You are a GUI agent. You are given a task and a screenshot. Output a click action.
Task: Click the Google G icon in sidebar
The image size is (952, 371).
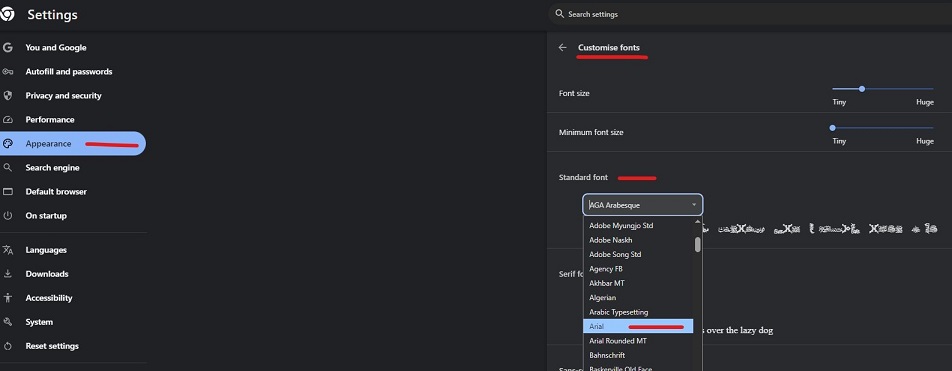tap(7, 47)
